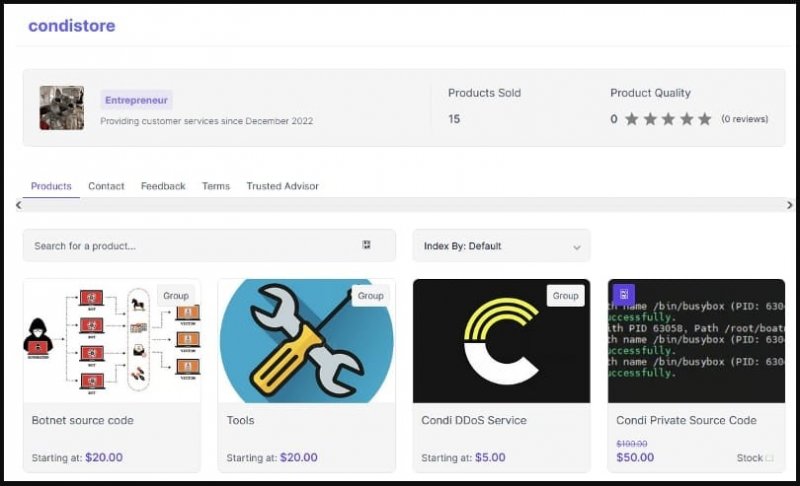The height and width of the screenshot is (486, 800).
Task: Click the yellow C logo of Condi DDoS Service
Action: pyautogui.click(x=500, y=340)
